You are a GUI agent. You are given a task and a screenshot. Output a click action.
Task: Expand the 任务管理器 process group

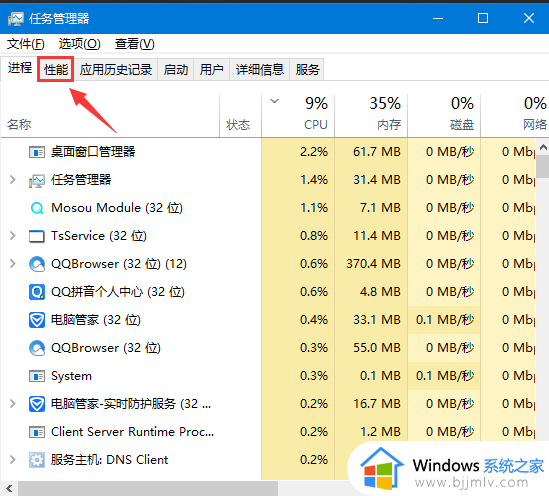[13, 180]
